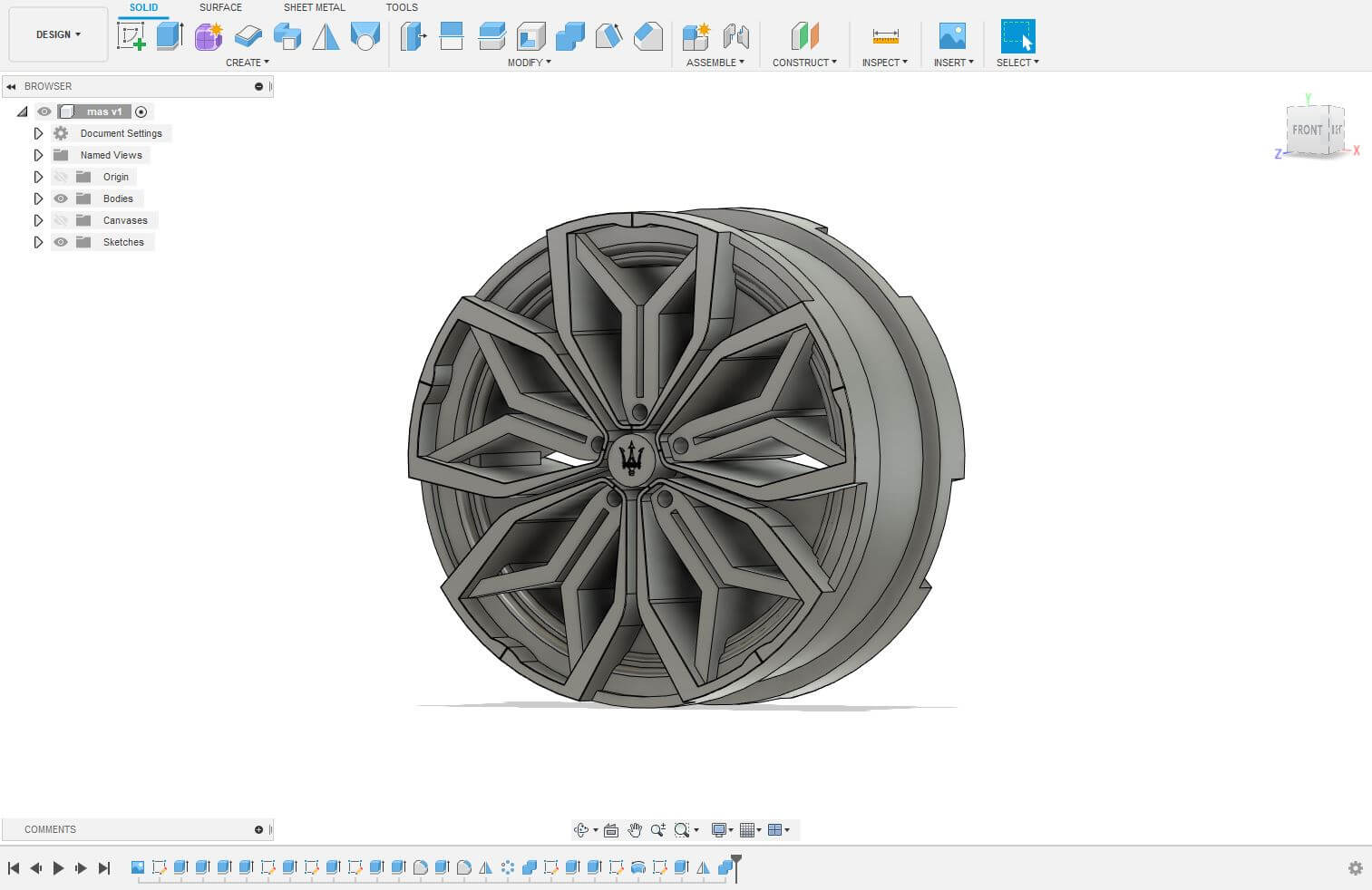Activate the Measure tool
The image size is (1372, 890).
tap(885, 36)
